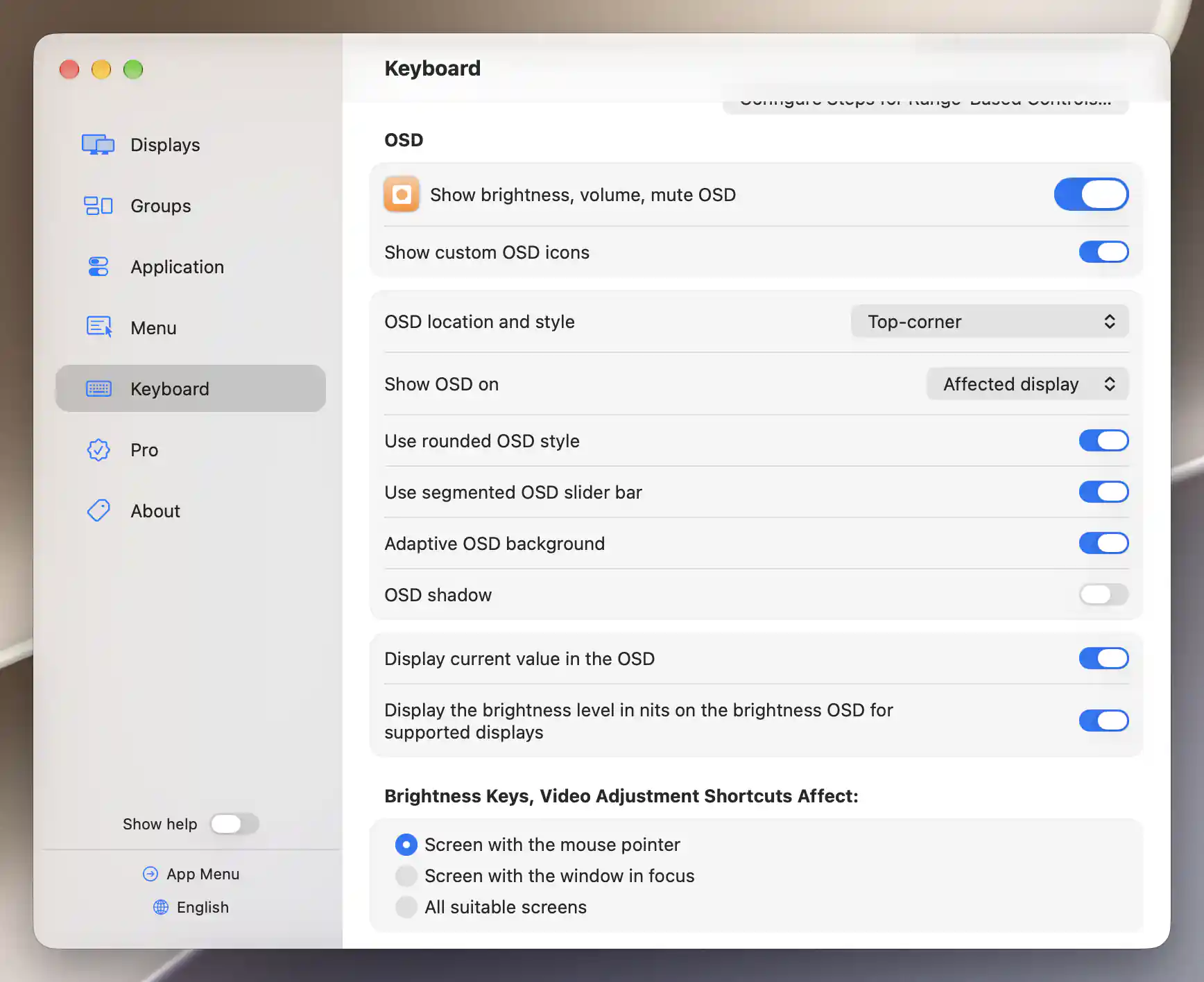Click the Groups icon in sidebar
This screenshot has width=1204, height=982.
coord(98,205)
